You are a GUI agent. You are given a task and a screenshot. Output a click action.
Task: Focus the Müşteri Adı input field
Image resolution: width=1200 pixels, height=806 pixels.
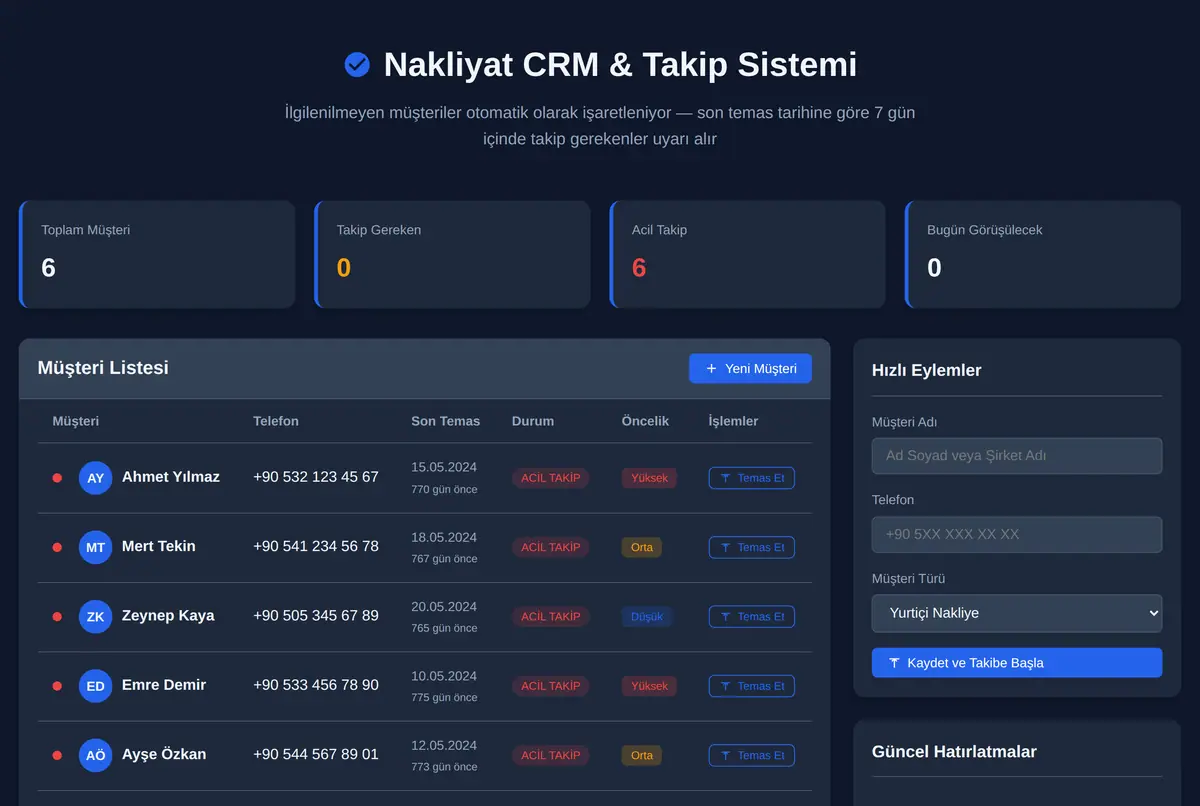[1017, 456]
